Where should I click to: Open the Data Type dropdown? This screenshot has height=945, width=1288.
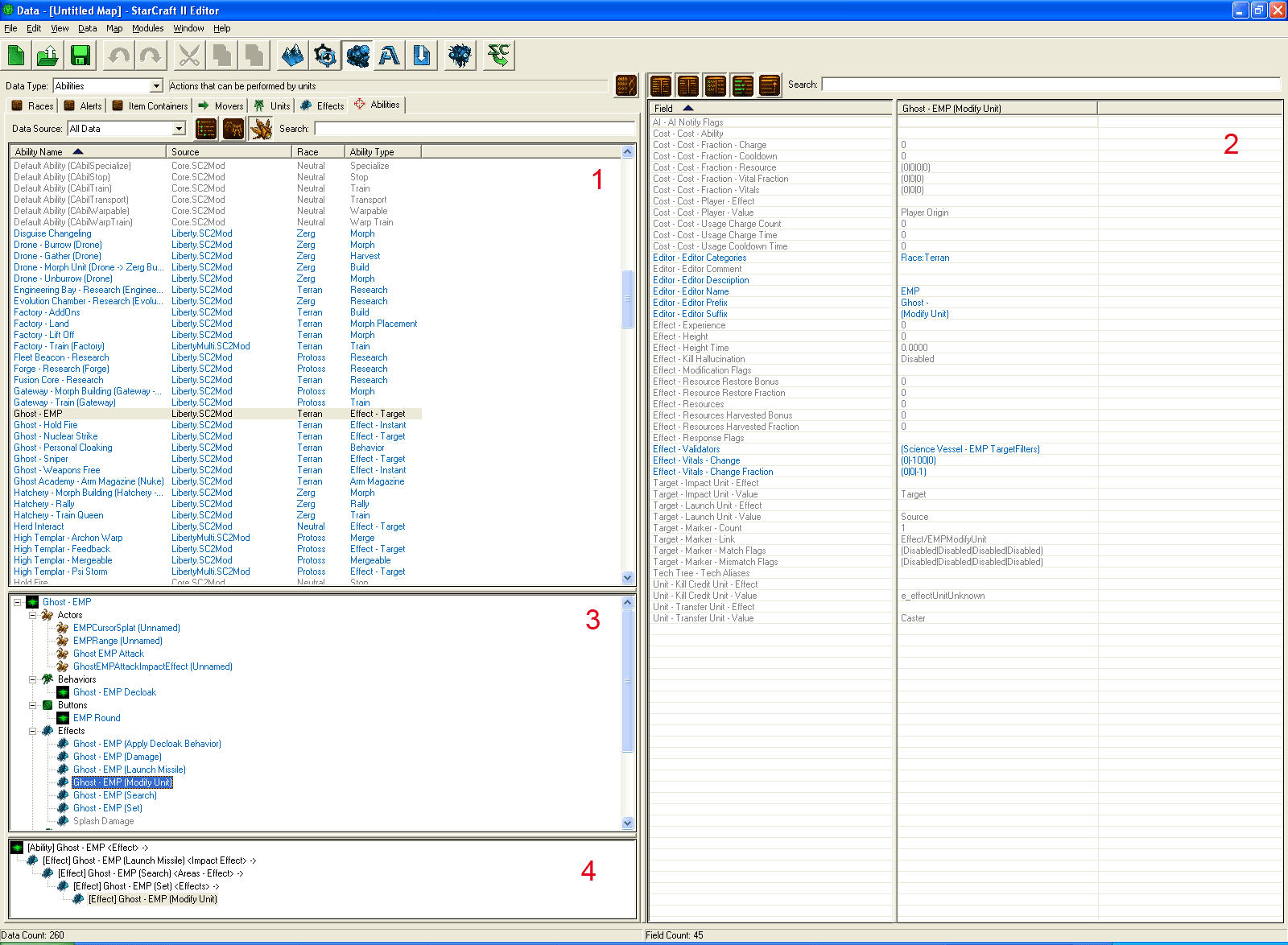coord(156,86)
